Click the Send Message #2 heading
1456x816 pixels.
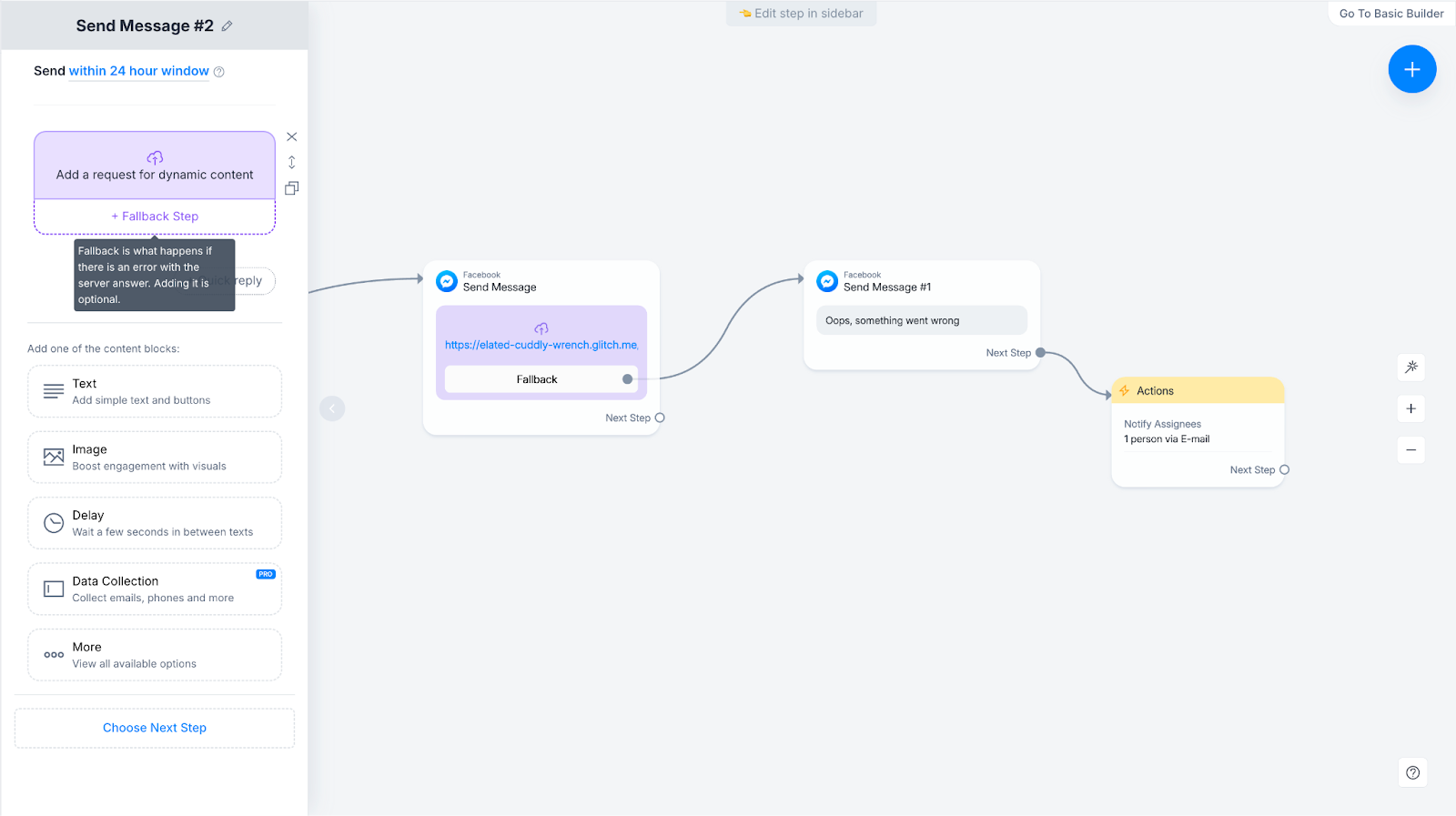(145, 26)
